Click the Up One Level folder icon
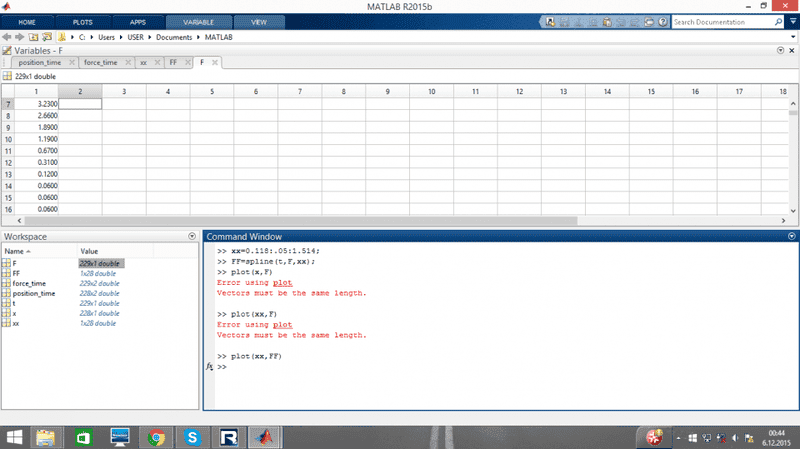The height and width of the screenshot is (449, 800). (x=33, y=37)
